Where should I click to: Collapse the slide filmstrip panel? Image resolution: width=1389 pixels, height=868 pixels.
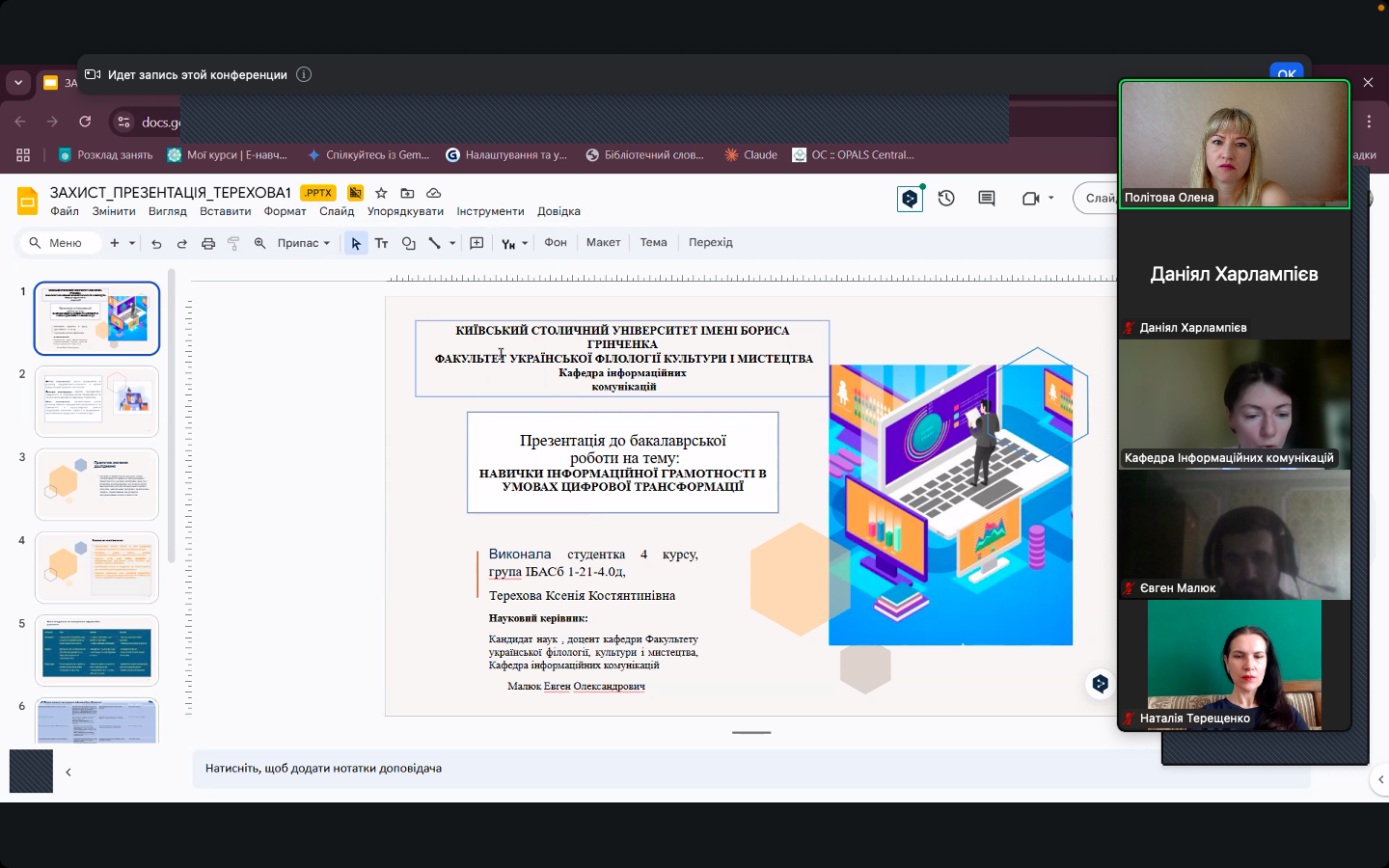[68, 773]
